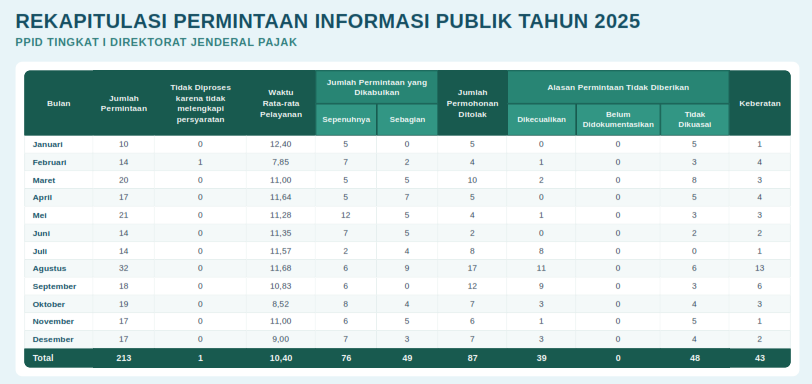Viewport: 812px width, 384px height.
Task: Click the "10,40" average in the Total row
Action: tap(281, 358)
